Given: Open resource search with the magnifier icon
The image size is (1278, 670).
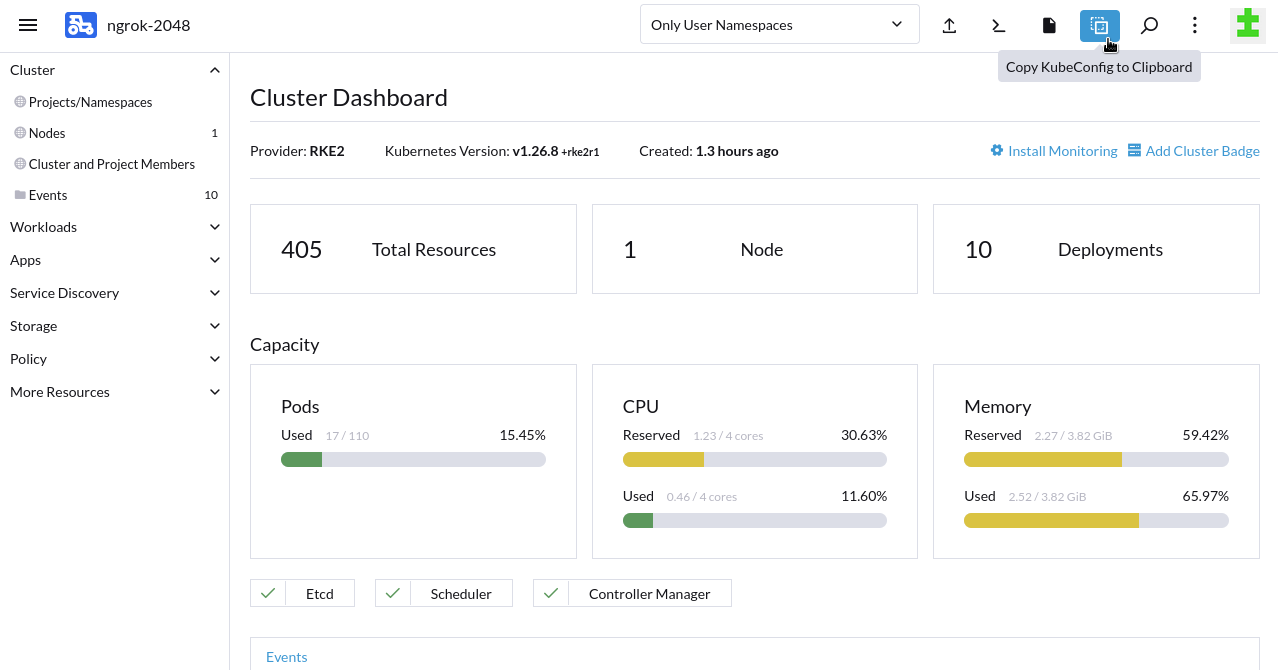Looking at the screenshot, I should 1148,25.
